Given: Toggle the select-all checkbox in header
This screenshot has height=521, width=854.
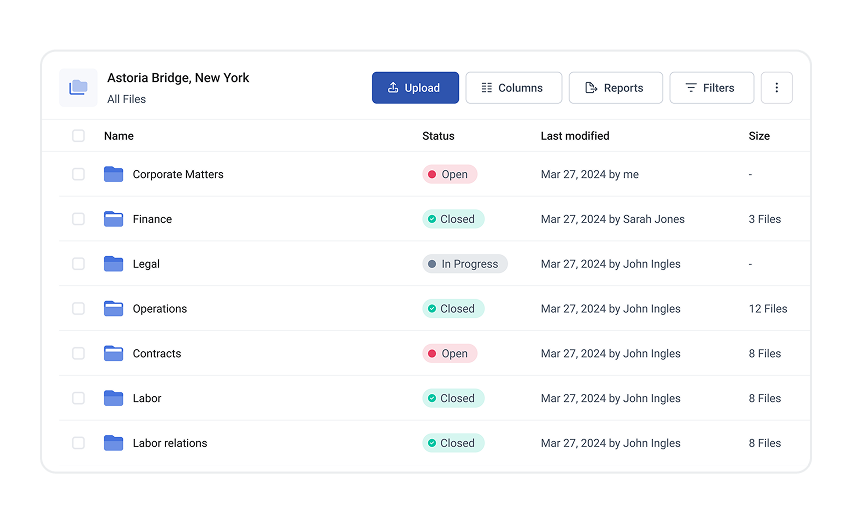Looking at the screenshot, I should (78, 136).
